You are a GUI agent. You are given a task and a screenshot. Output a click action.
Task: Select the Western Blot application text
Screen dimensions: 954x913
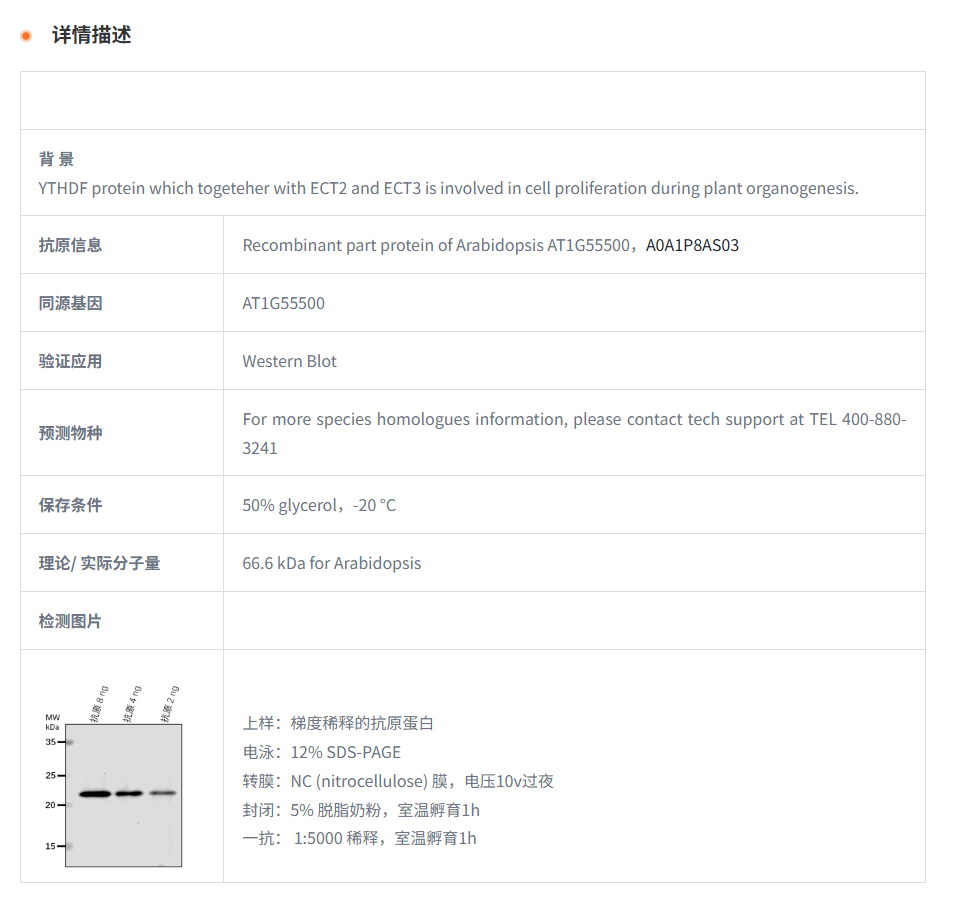click(x=289, y=361)
